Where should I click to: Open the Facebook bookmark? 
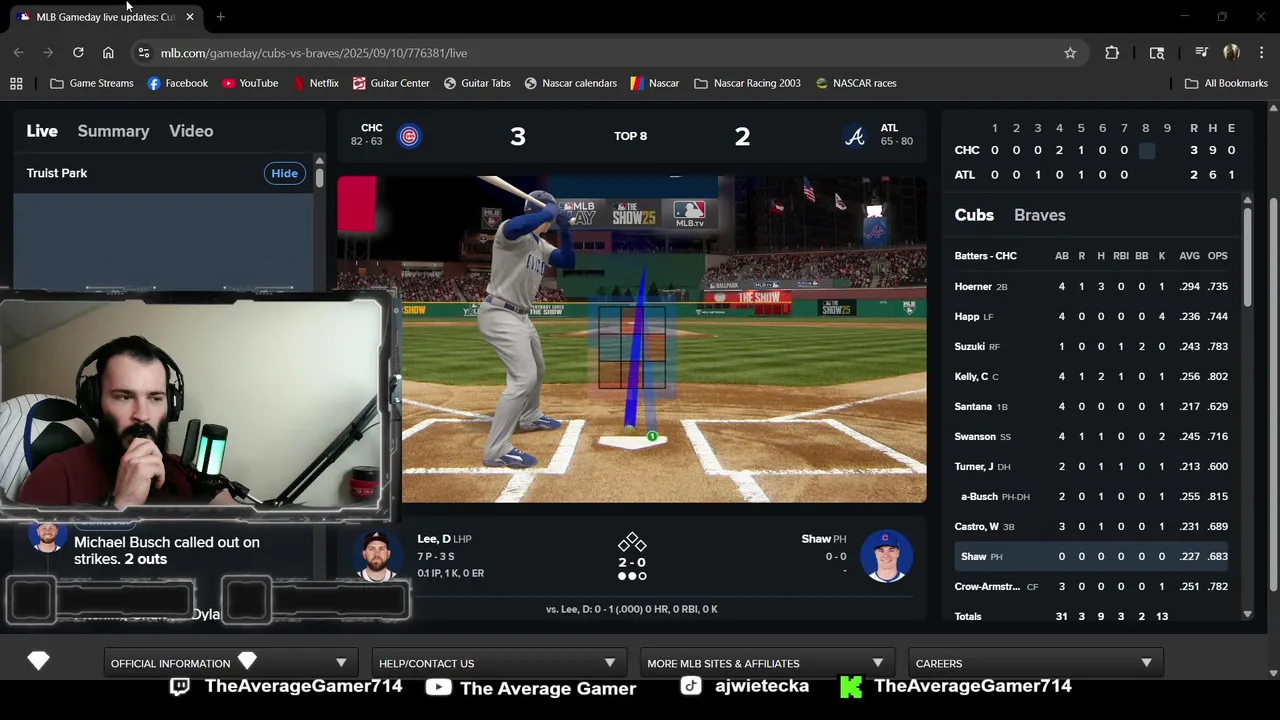click(x=178, y=83)
